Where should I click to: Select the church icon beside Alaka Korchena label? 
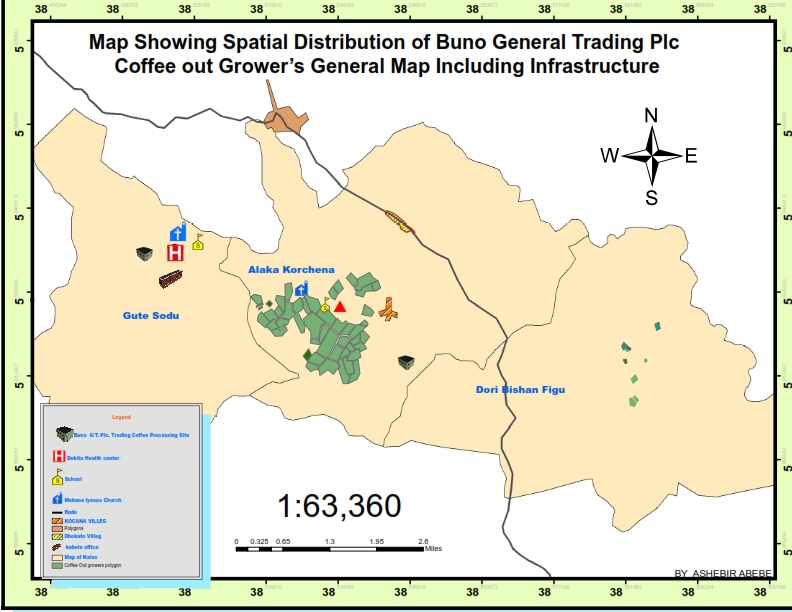(x=301, y=290)
